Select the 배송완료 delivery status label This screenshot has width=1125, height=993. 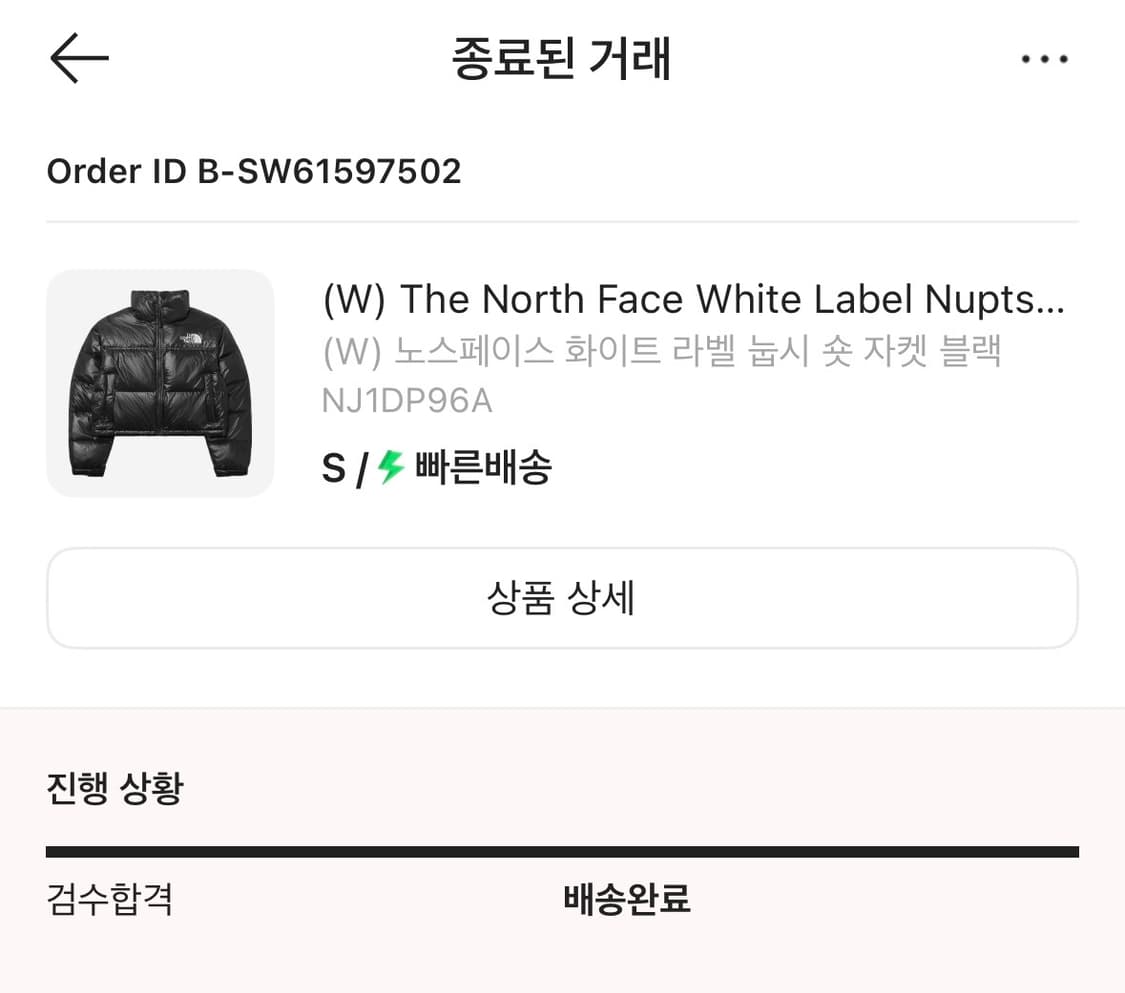coord(625,900)
